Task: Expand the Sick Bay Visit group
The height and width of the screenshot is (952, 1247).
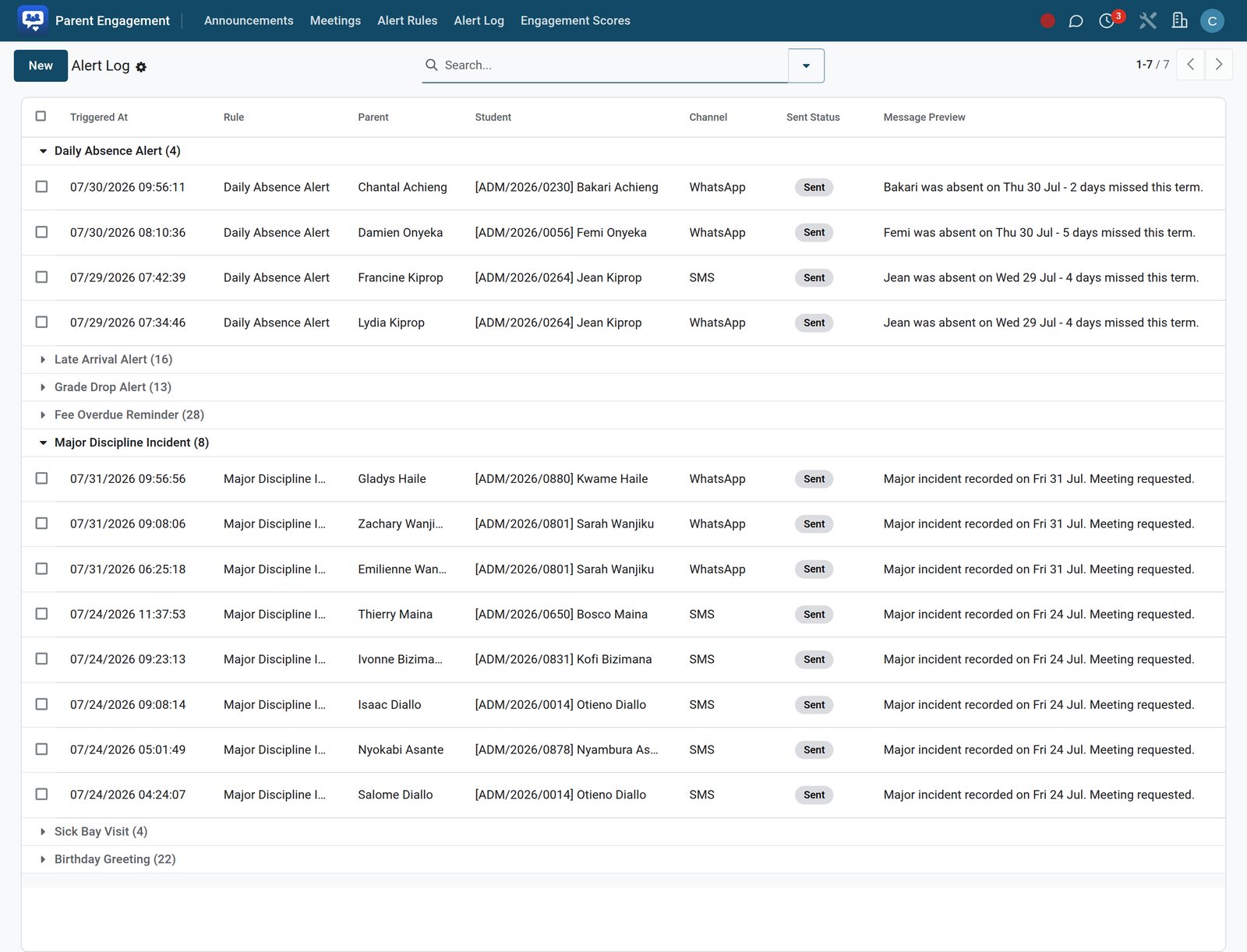Action: coord(101,832)
